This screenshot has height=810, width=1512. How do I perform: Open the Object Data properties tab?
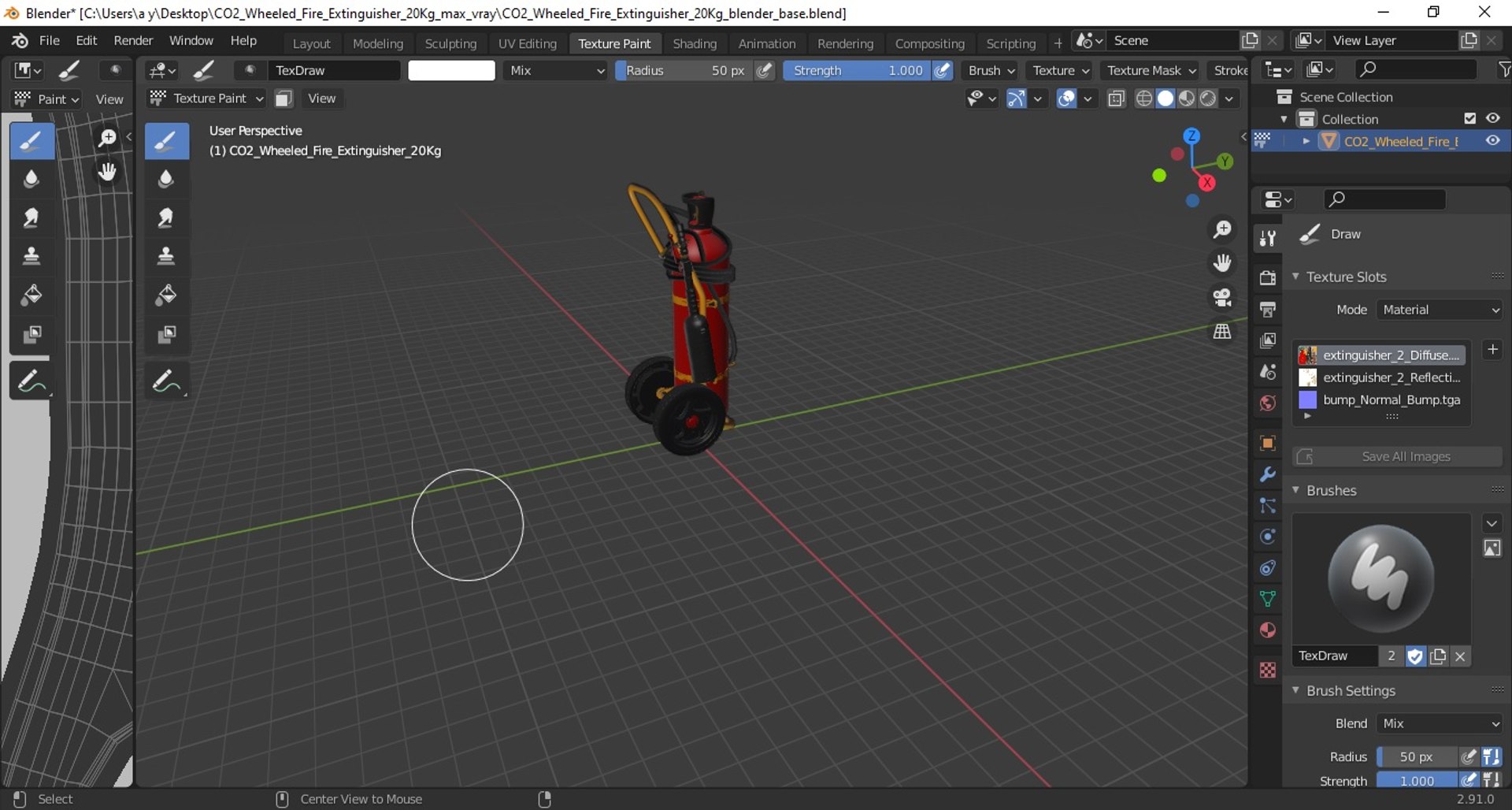pyautogui.click(x=1268, y=599)
